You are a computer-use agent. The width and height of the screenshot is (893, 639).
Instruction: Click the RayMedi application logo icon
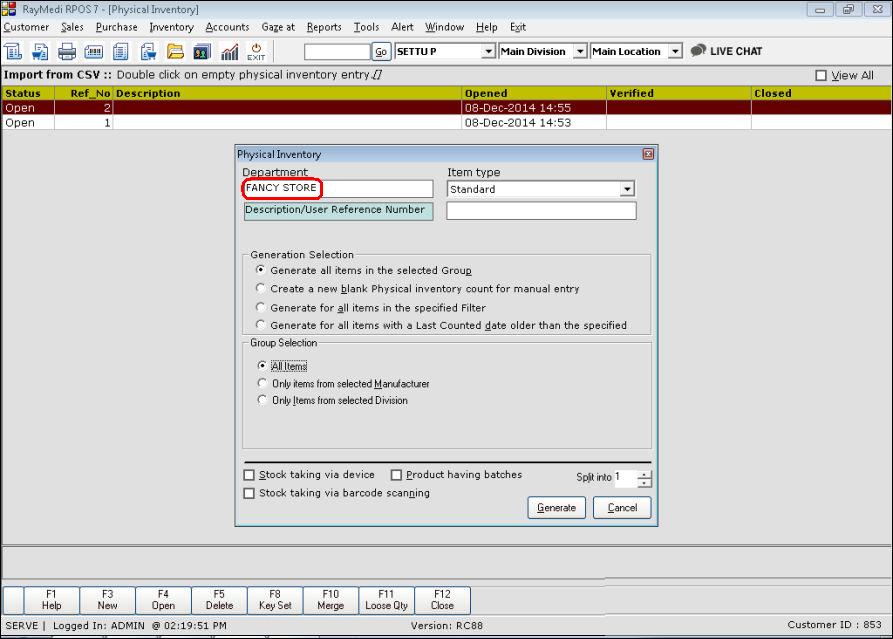click(x=9, y=9)
